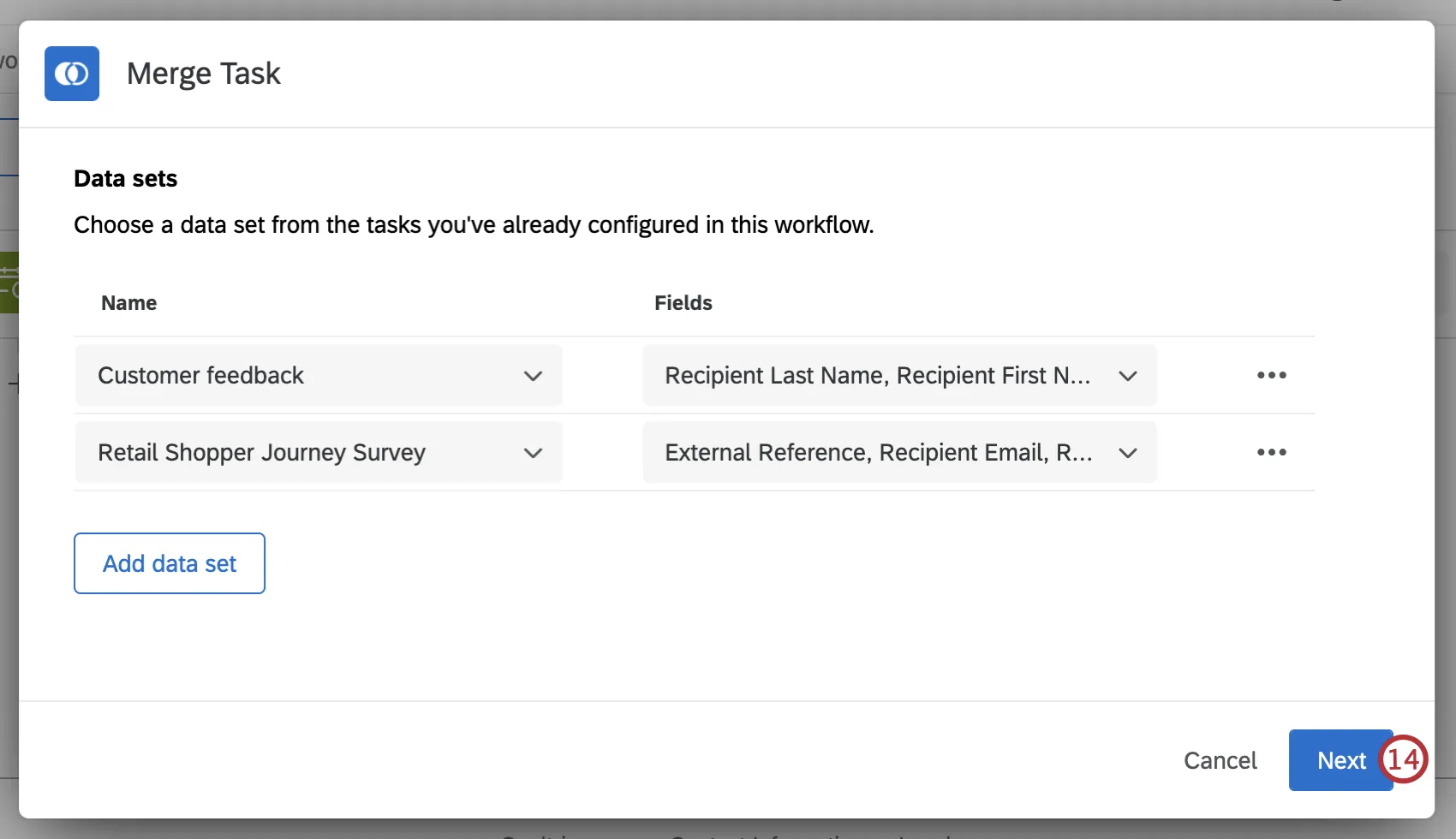Click the red step 14 badge on Next
Image resolution: width=1456 pixels, height=839 pixels.
tap(1404, 759)
